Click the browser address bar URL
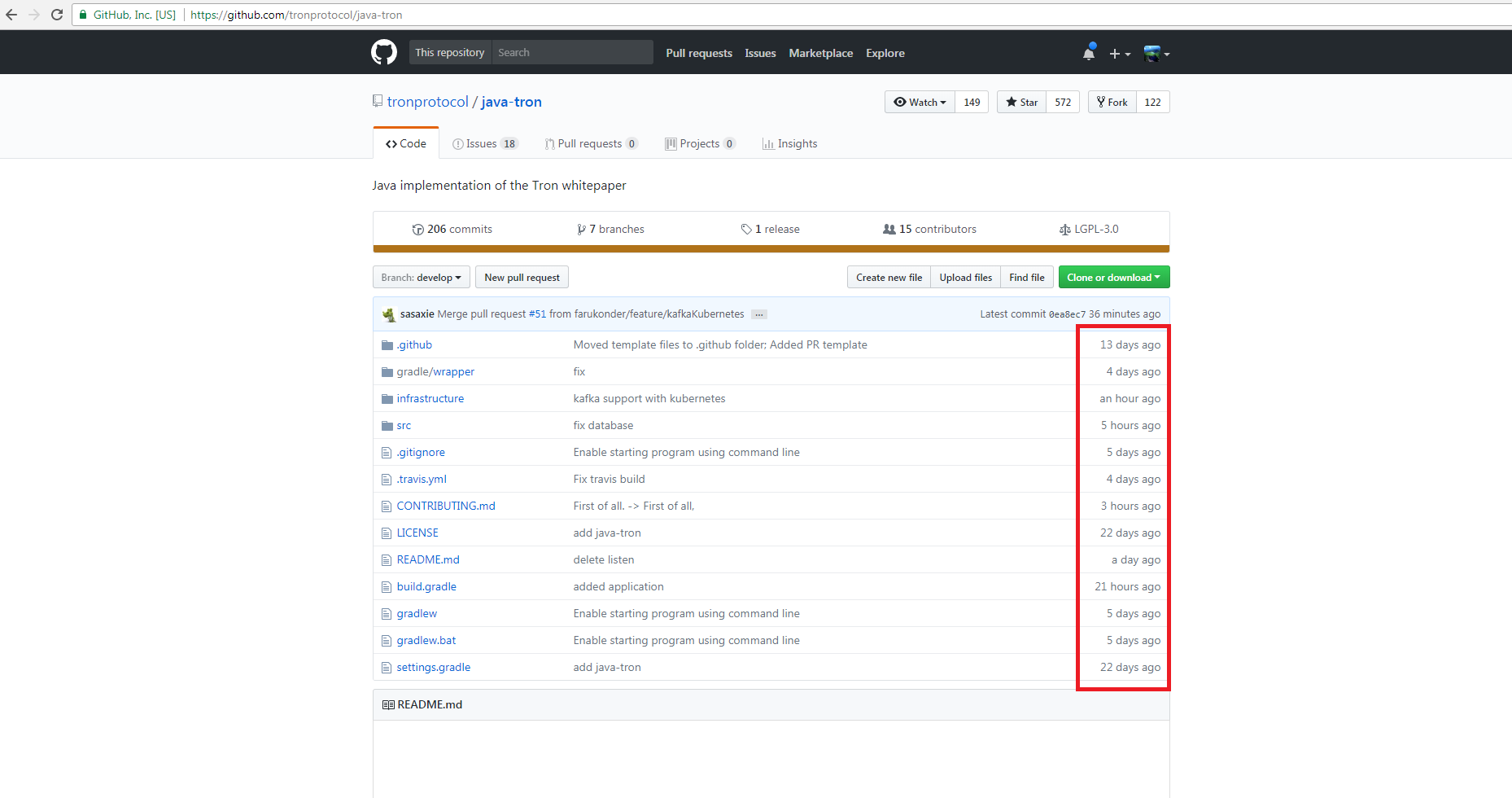 pyautogui.click(x=296, y=15)
